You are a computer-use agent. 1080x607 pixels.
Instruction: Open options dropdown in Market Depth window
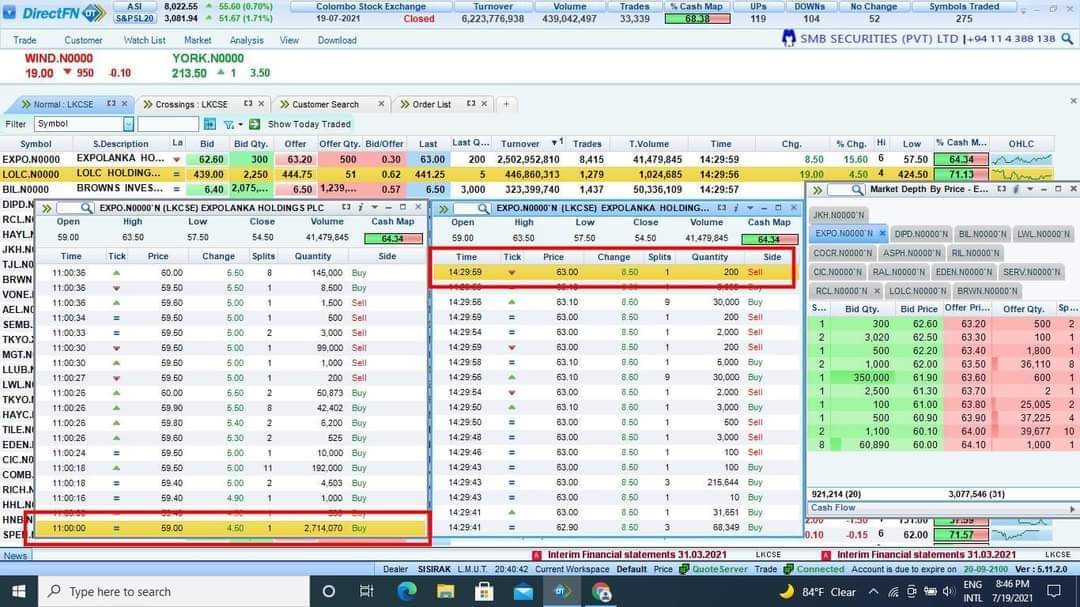(1030, 189)
